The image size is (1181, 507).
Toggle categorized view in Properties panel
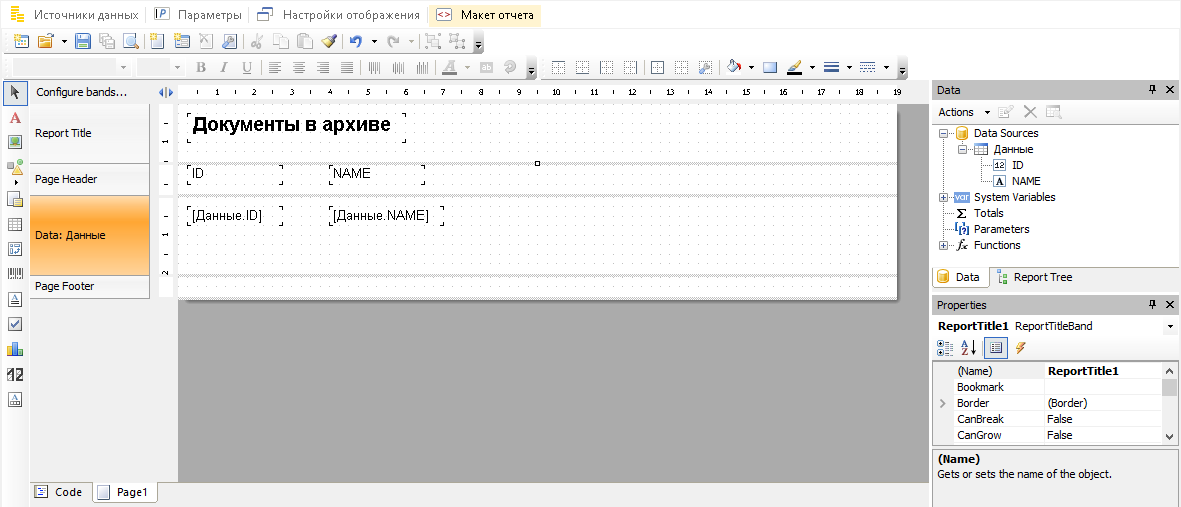click(945, 348)
